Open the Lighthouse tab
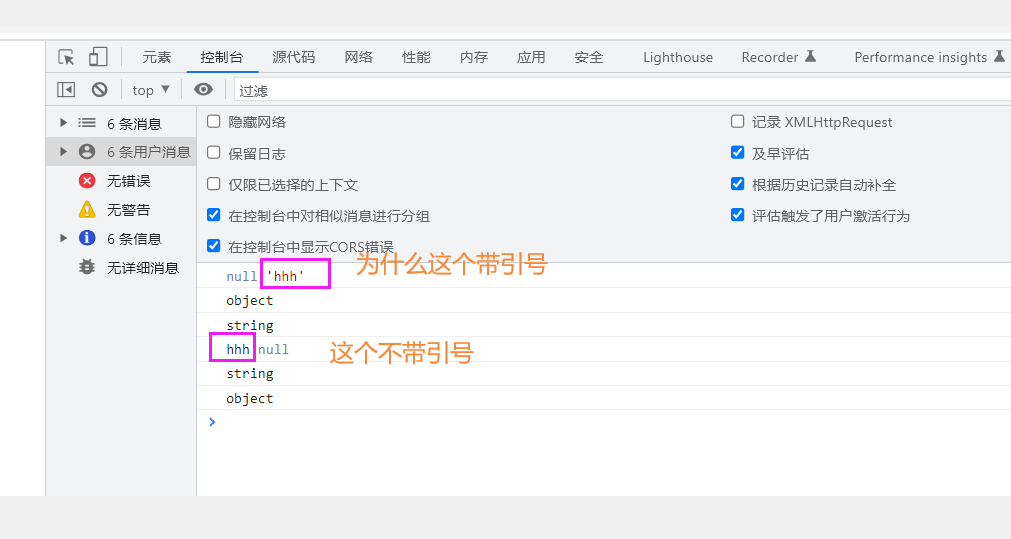The width and height of the screenshot is (1011, 539). [x=678, y=57]
